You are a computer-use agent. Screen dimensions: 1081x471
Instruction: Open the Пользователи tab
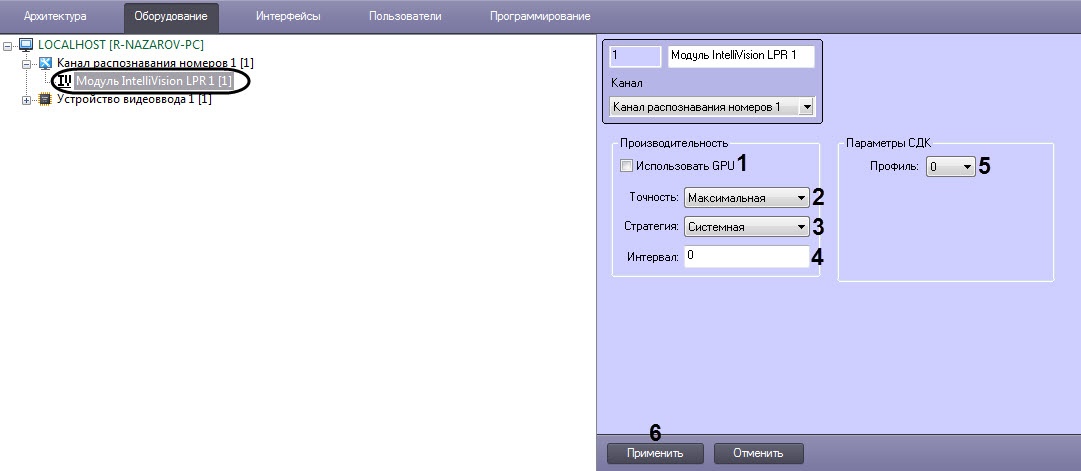(405, 17)
